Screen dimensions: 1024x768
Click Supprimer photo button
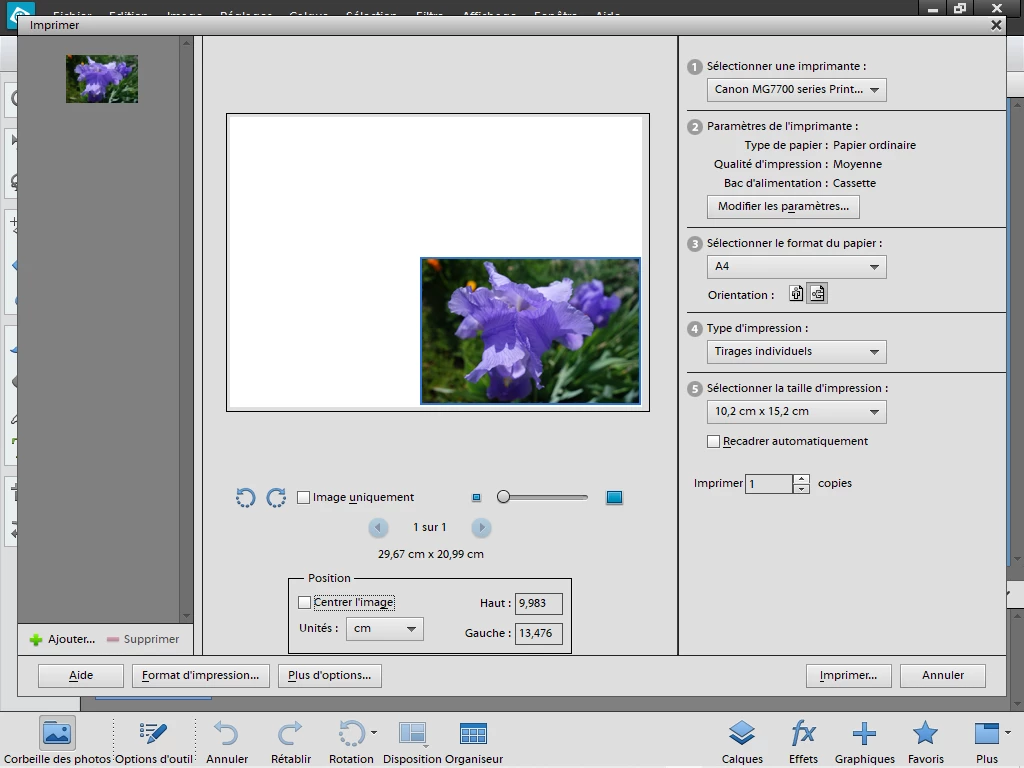point(143,639)
